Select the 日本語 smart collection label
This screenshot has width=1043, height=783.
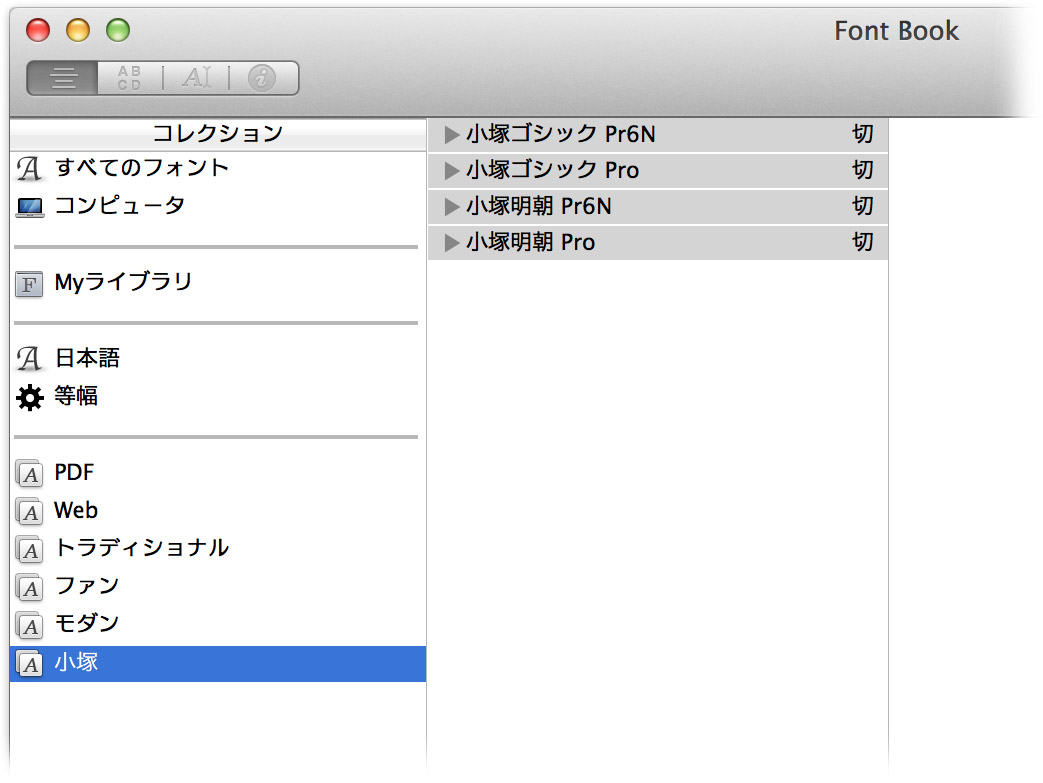87,358
